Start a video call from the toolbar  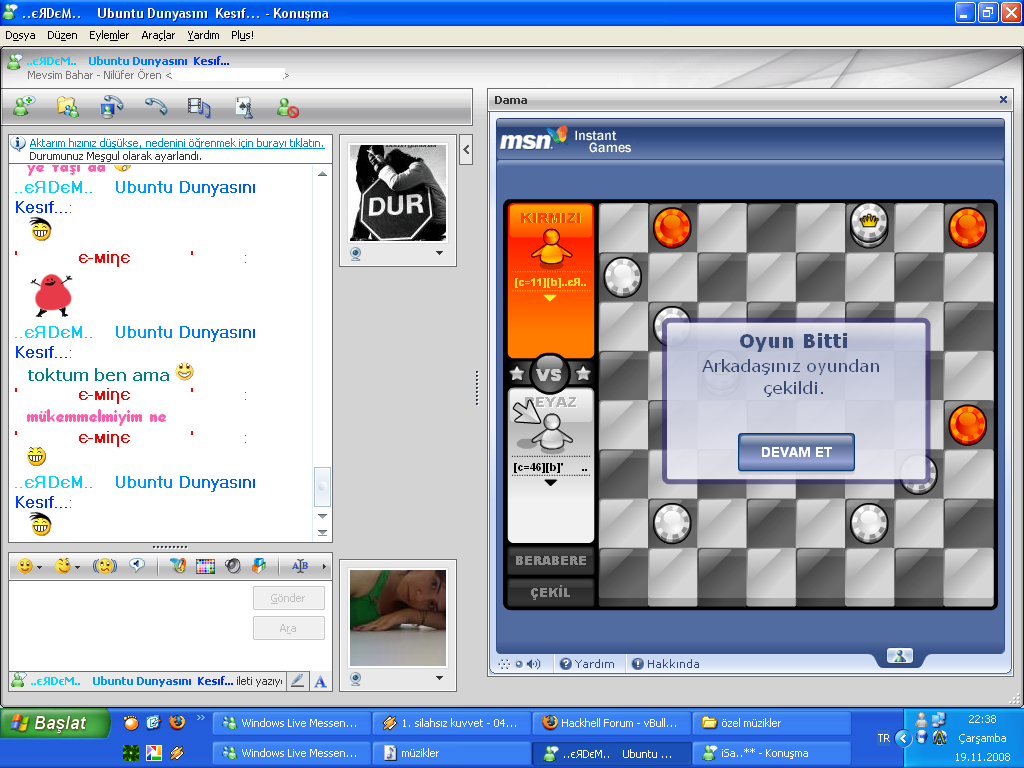pos(111,106)
